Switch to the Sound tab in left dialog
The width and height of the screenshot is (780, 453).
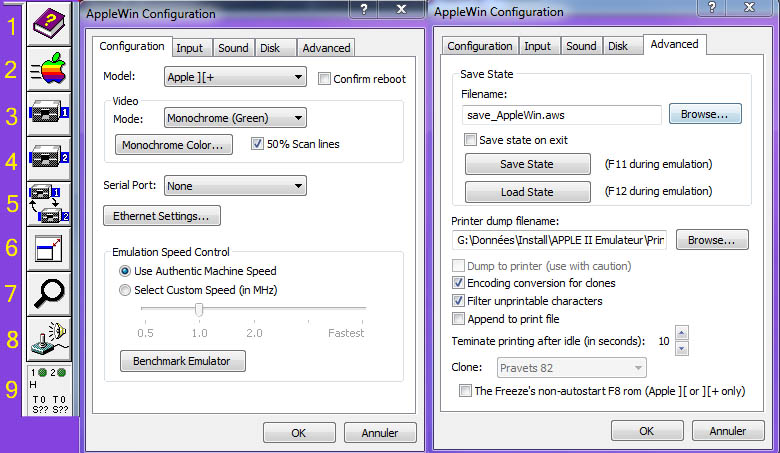coord(233,48)
